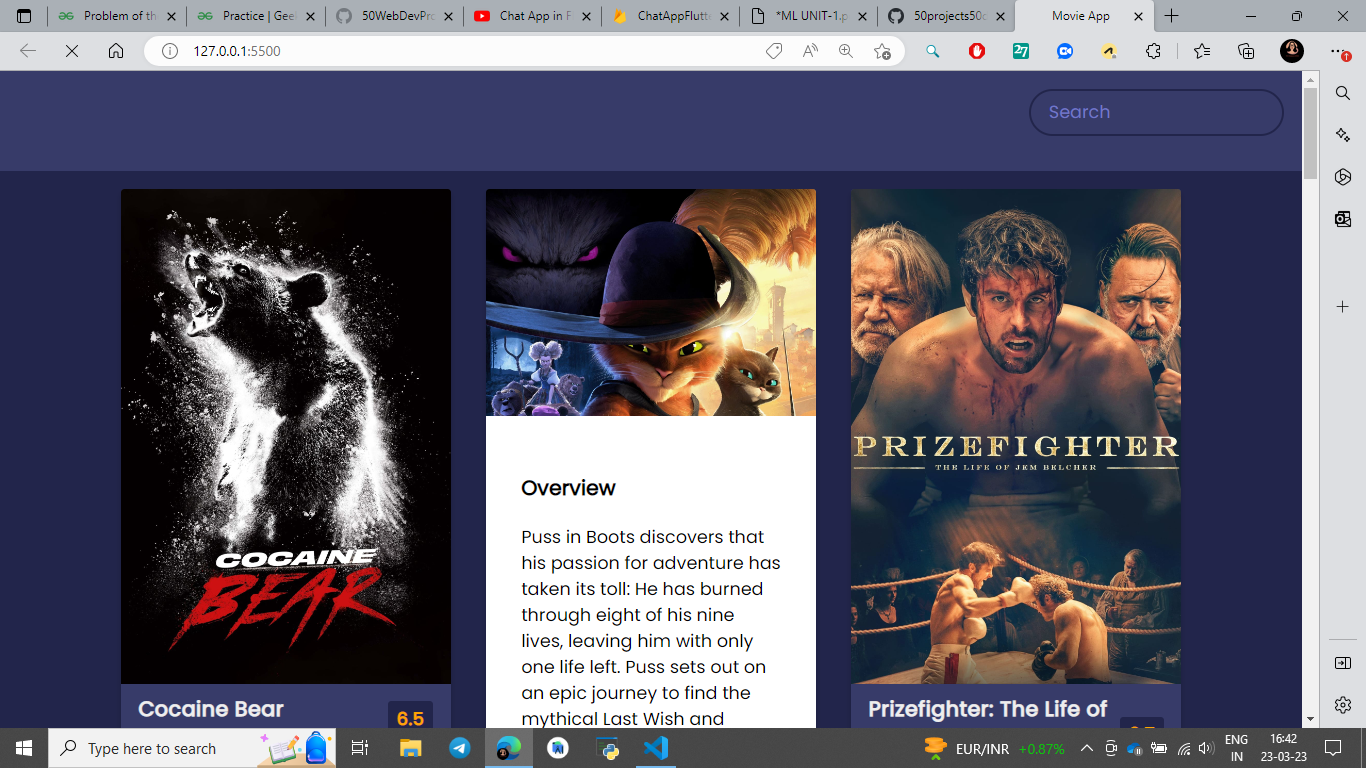Open File Explorer from the taskbar
The height and width of the screenshot is (768, 1366).
coord(411,748)
